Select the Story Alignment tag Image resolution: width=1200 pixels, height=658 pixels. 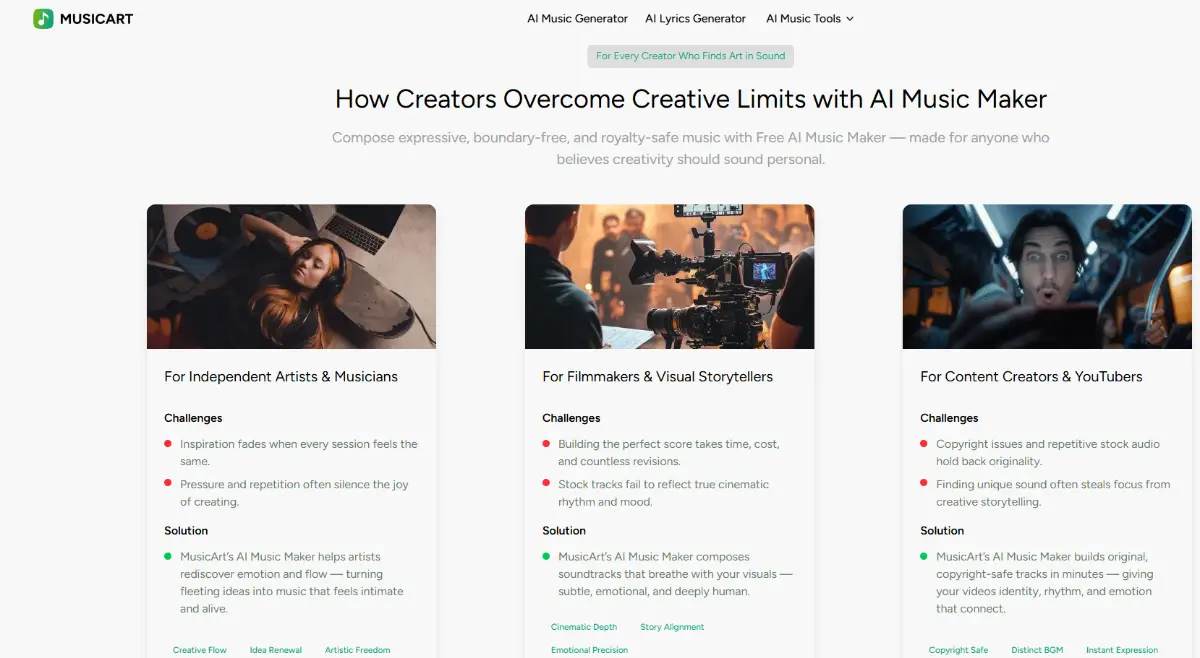672,627
